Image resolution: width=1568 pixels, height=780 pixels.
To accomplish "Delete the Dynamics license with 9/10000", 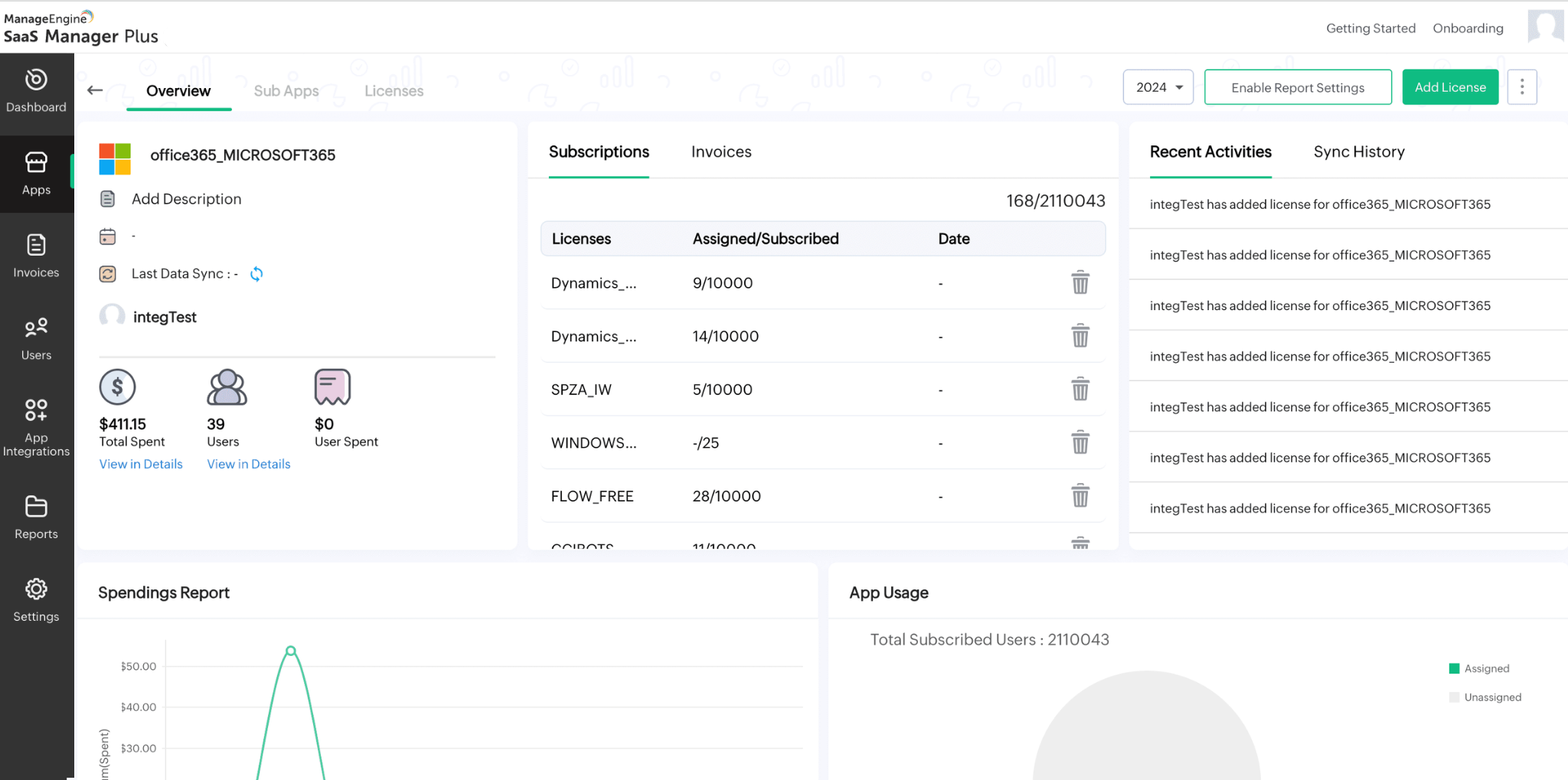I will click(1080, 282).
